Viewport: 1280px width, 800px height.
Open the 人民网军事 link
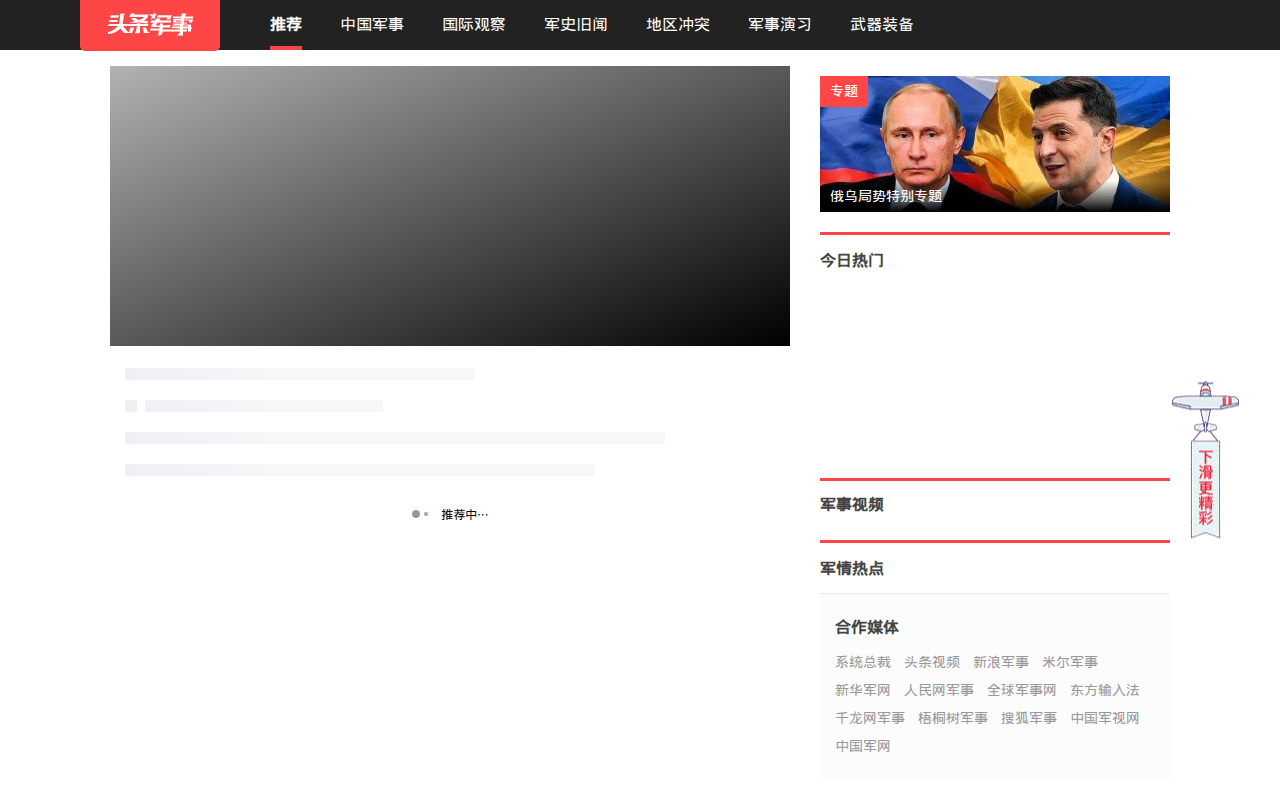[939, 690]
